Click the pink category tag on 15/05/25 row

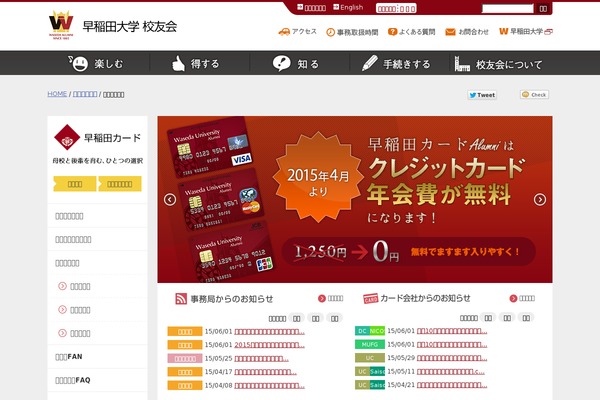[185, 359]
